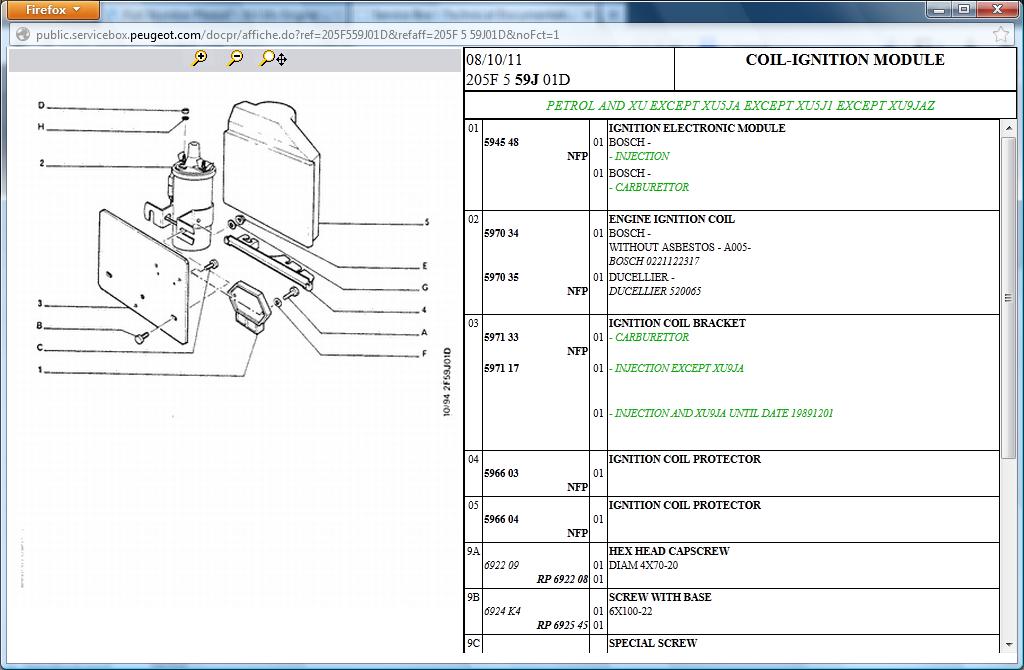Click the INJECTION EXCEPT XU9JA note
Image resolution: width=1024 pixels, height=670 pixels.
click(x=676, y=368)
